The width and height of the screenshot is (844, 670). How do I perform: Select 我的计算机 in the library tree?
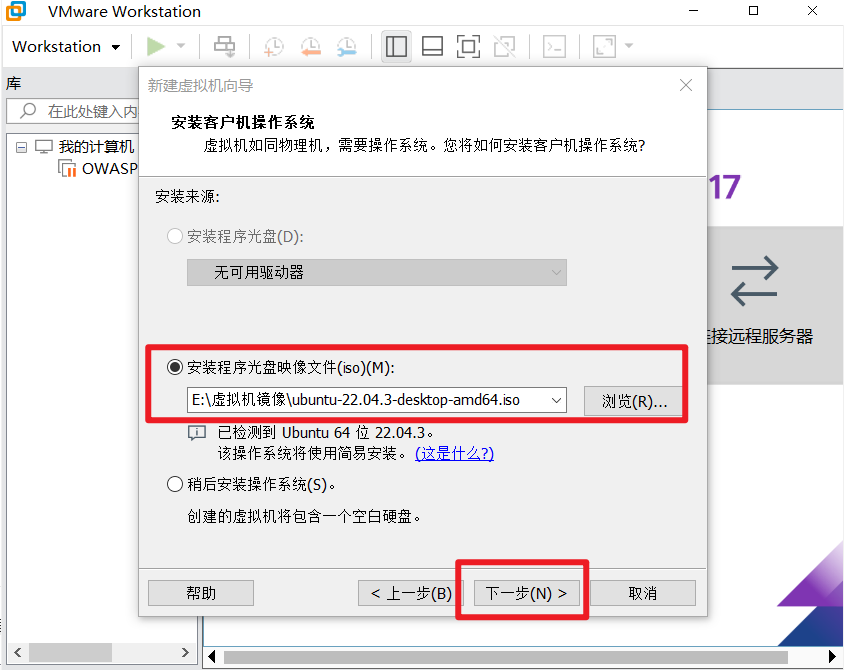(96, 146)
